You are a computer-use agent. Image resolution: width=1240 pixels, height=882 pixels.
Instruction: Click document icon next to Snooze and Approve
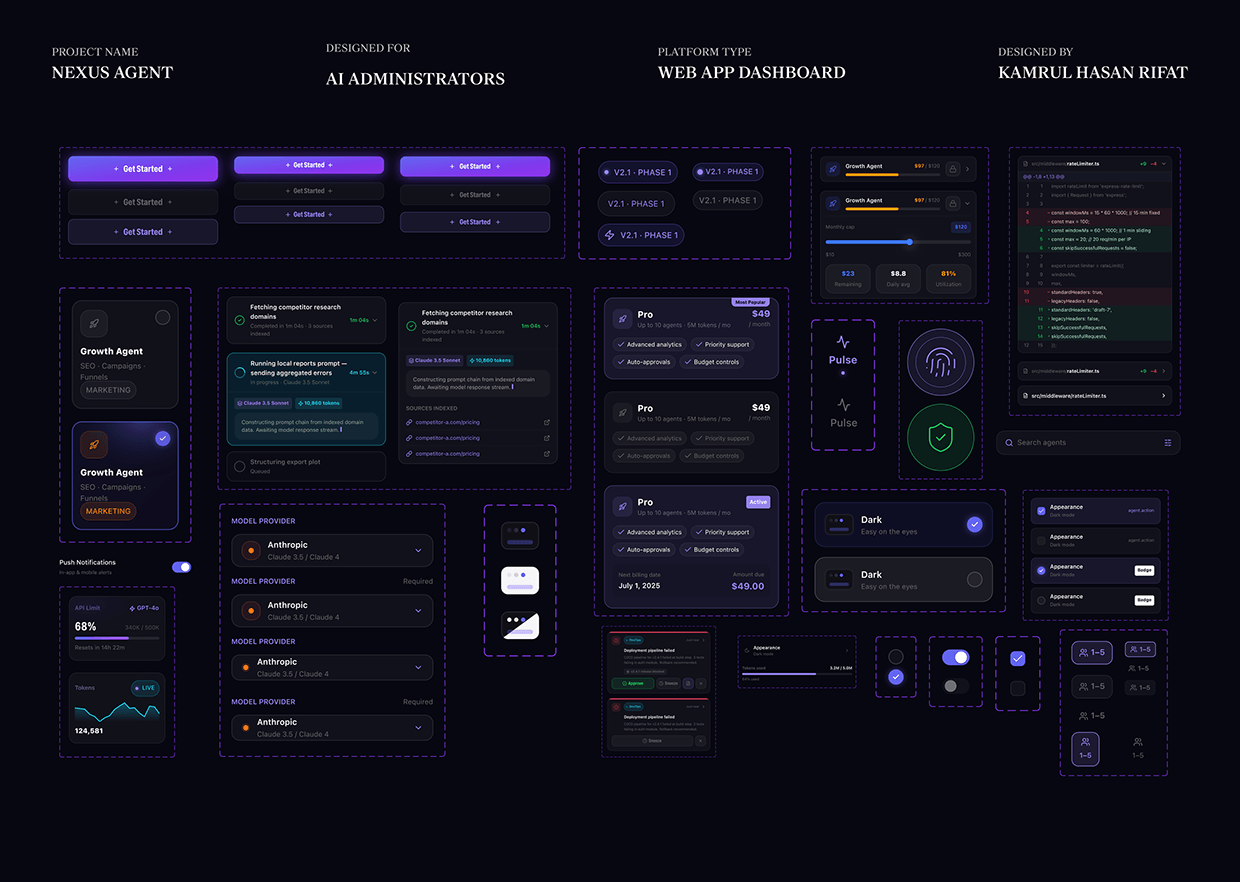pyautogui.click(x=688, y=683)
